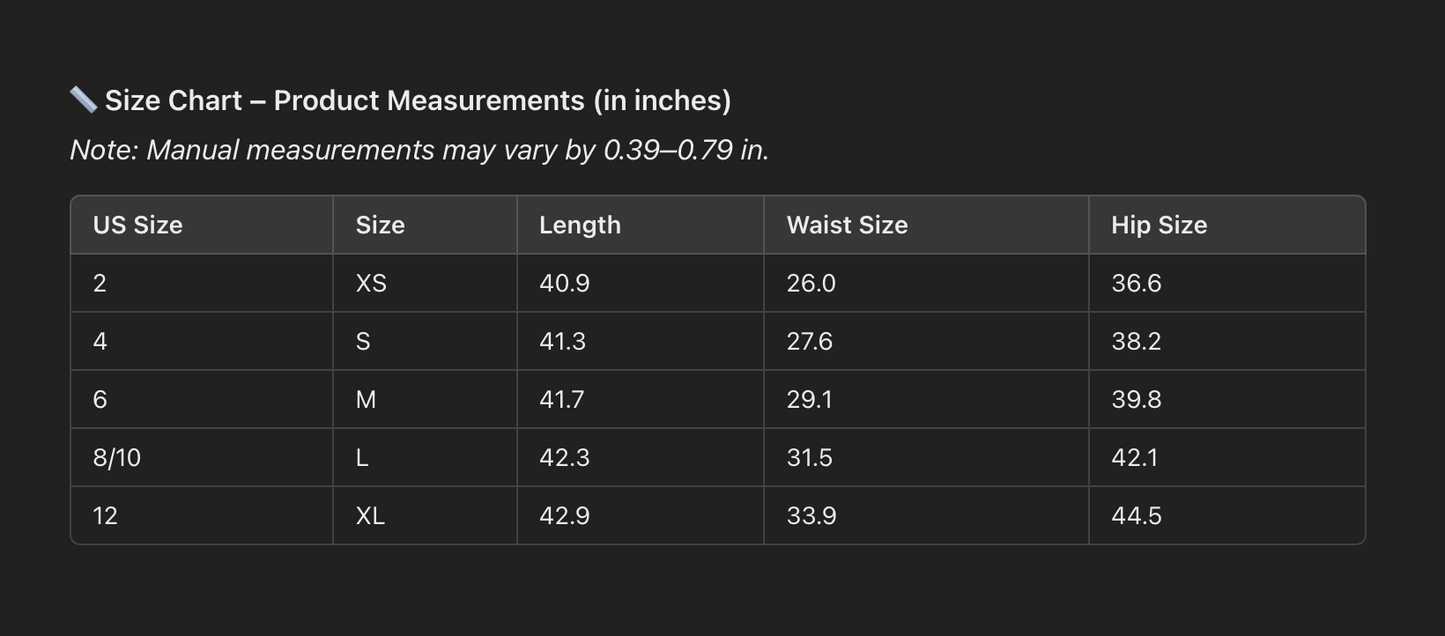Viewport: 1445px width, 636px height.
Task: Select the US size 12 cell
Action: [x=105, y=516]
